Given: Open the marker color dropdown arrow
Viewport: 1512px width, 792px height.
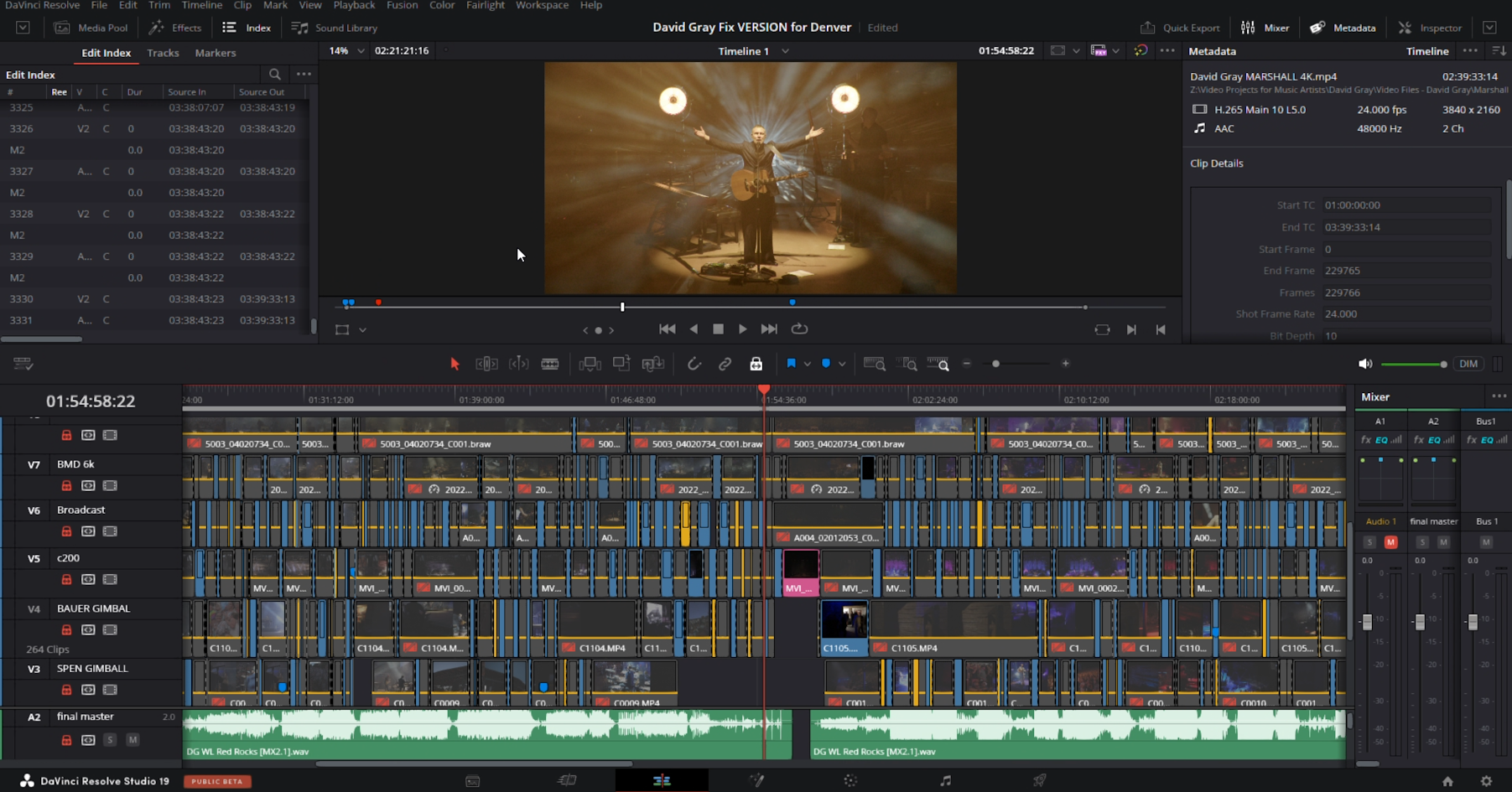Looking at the screenshot, I should (x=842, y=364).
